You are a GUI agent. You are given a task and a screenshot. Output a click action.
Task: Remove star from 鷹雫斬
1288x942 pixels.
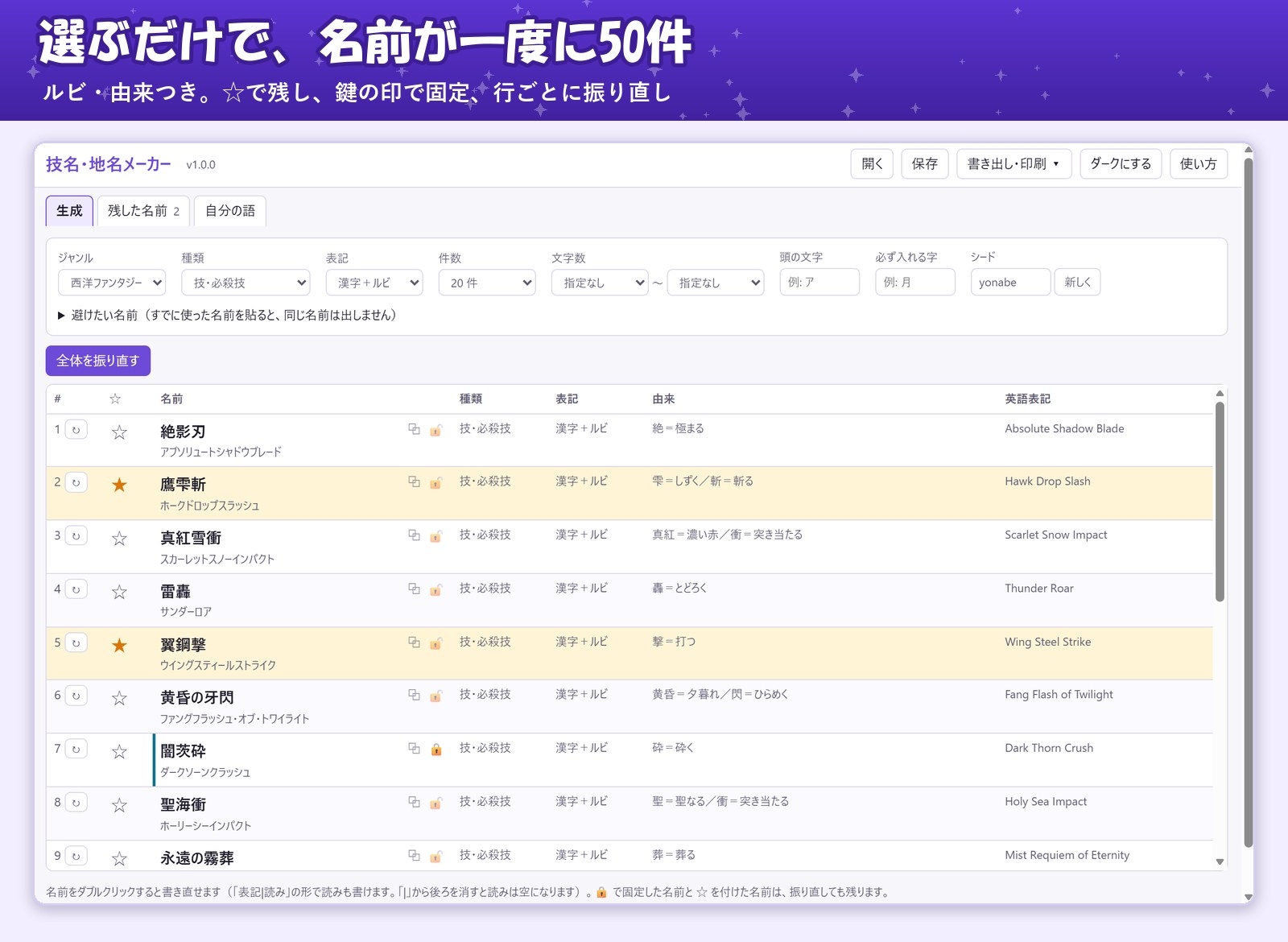click(x=119, y=485)
